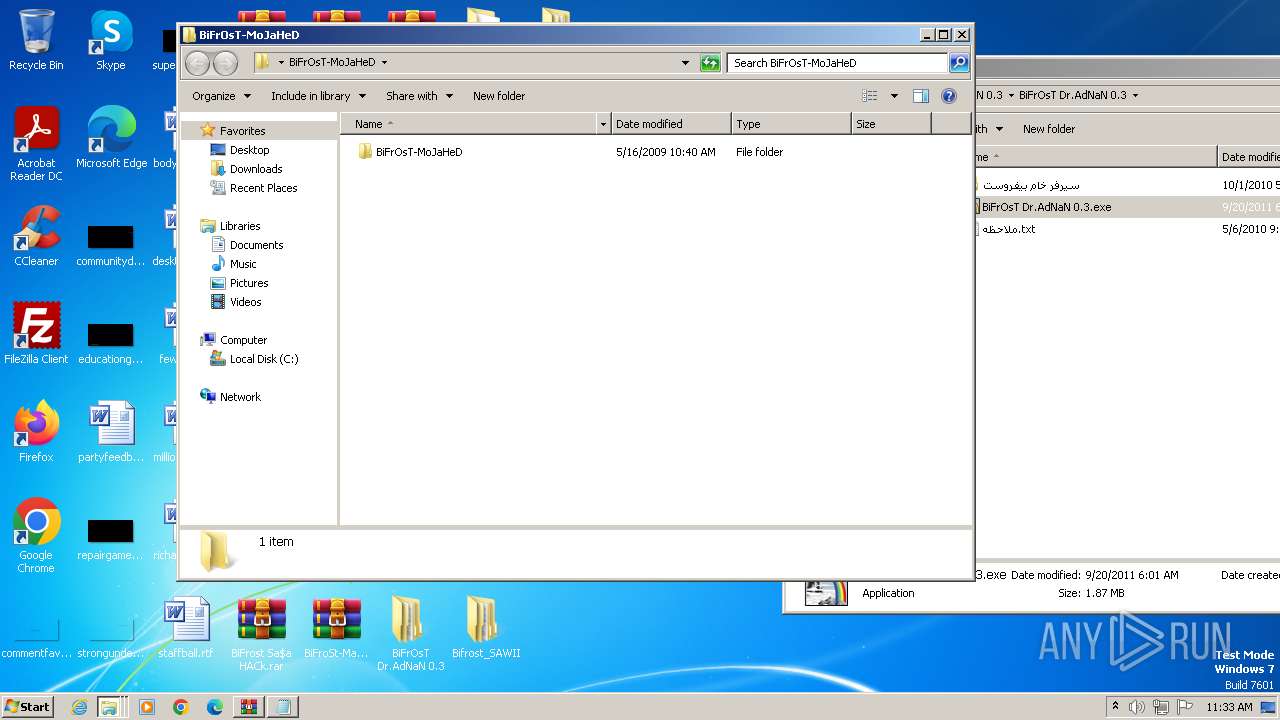Sort by the Size column header
1280x720 pixels.
pyautogui.click(x=891, y=124)
